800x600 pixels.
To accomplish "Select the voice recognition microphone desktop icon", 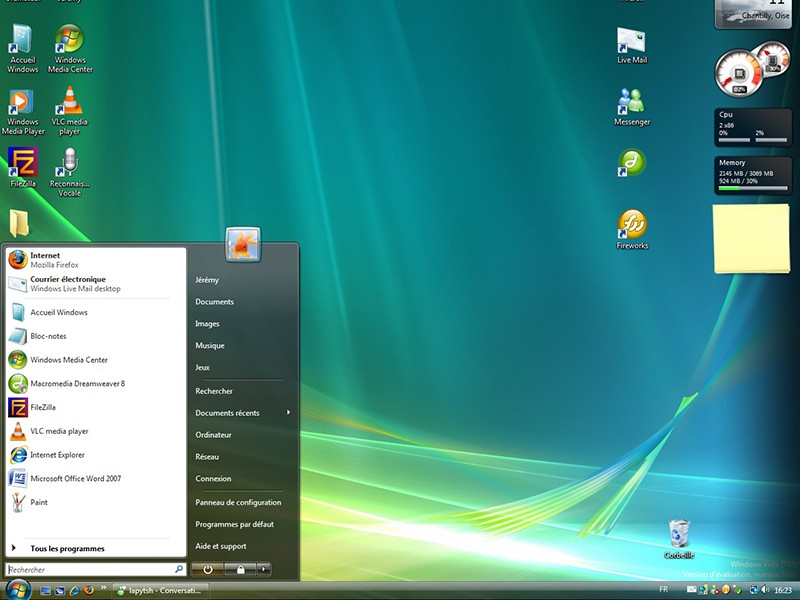I will click(x=70, y=172).
